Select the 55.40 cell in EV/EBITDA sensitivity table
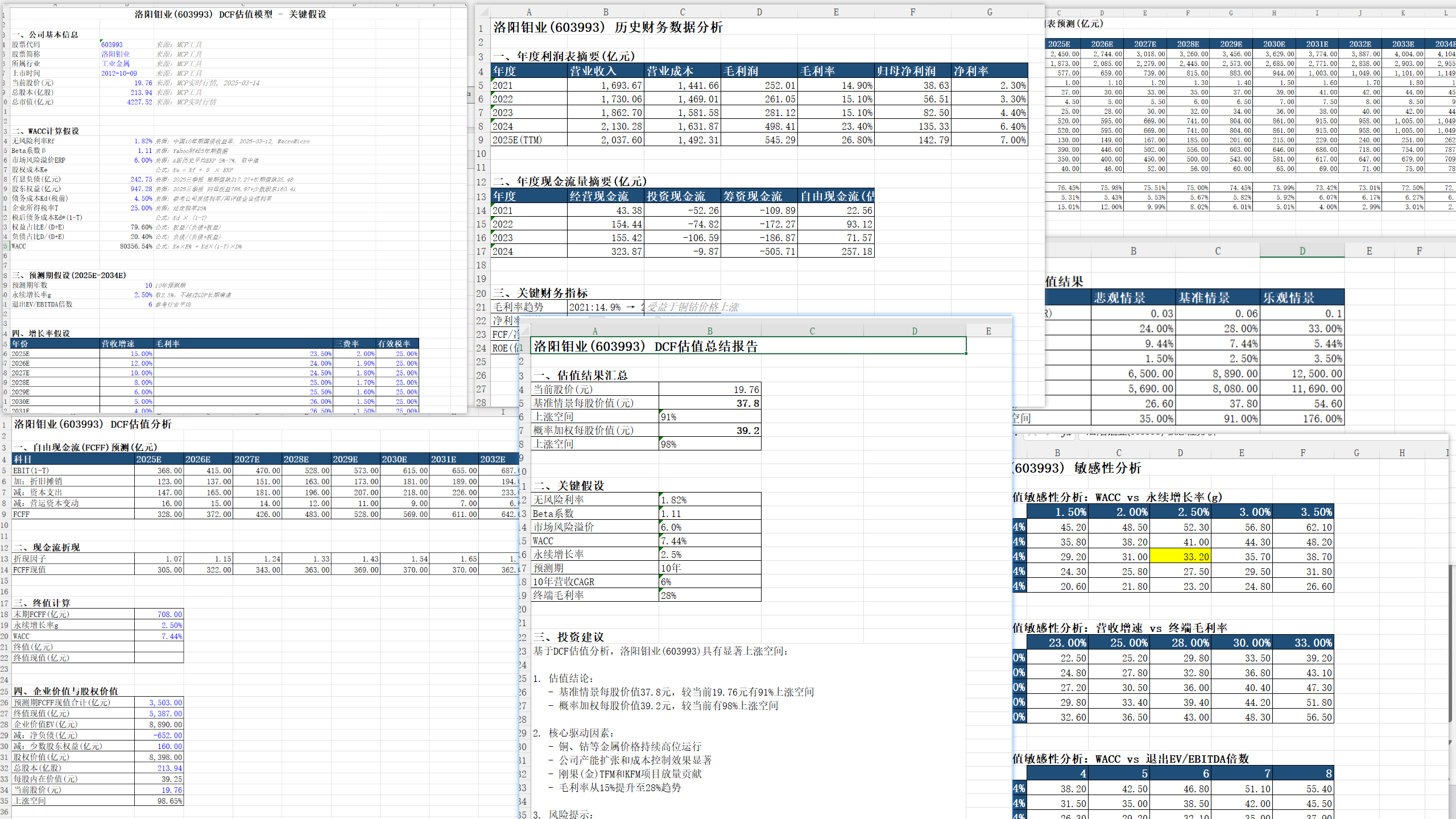 click(x=1303, y=789)
